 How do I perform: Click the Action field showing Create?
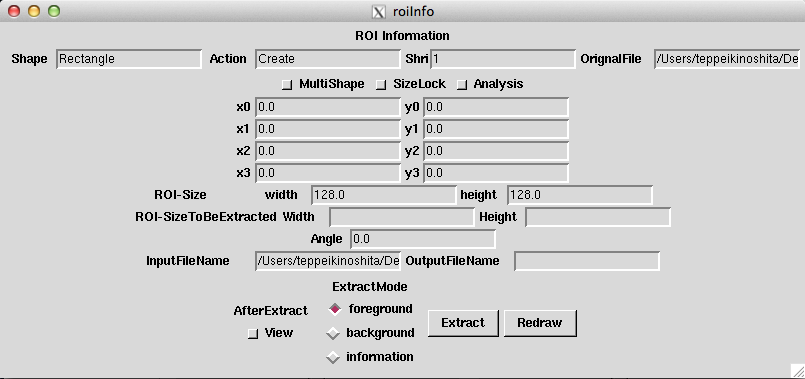[x=328, y=59]
